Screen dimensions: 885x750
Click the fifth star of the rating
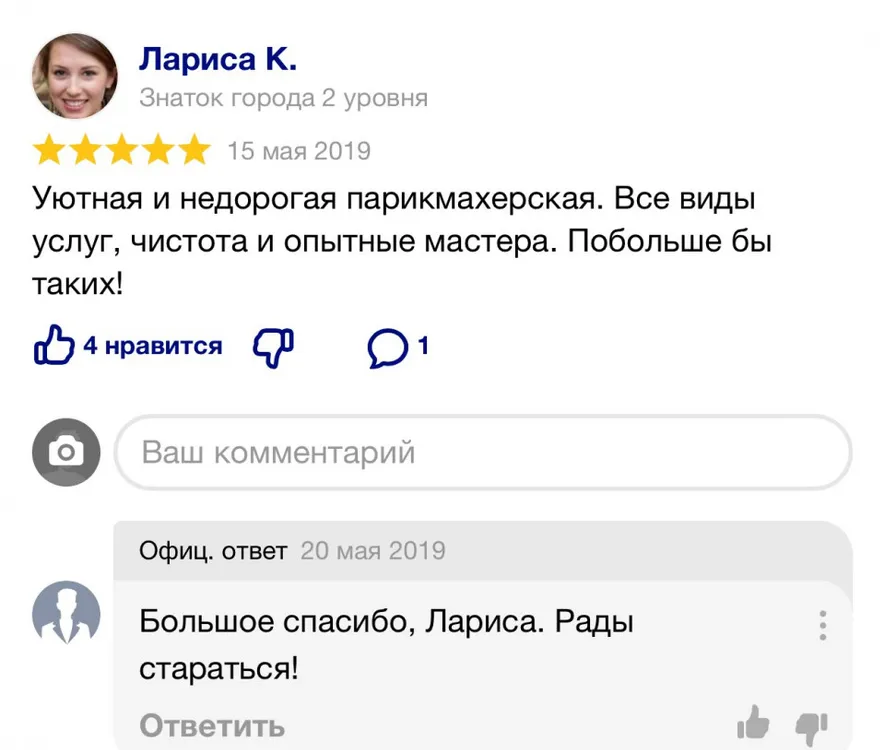(x=195, y=151)
